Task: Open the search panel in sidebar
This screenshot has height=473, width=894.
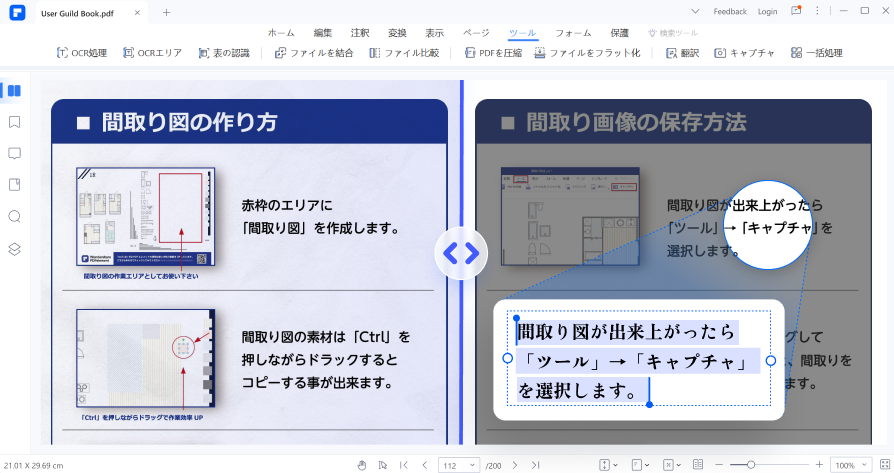Action: click(x=14, y=217)
